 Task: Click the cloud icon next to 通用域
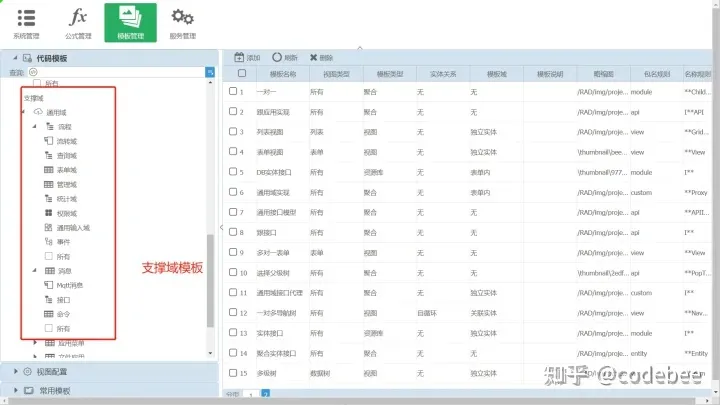(x=38, y=112)
